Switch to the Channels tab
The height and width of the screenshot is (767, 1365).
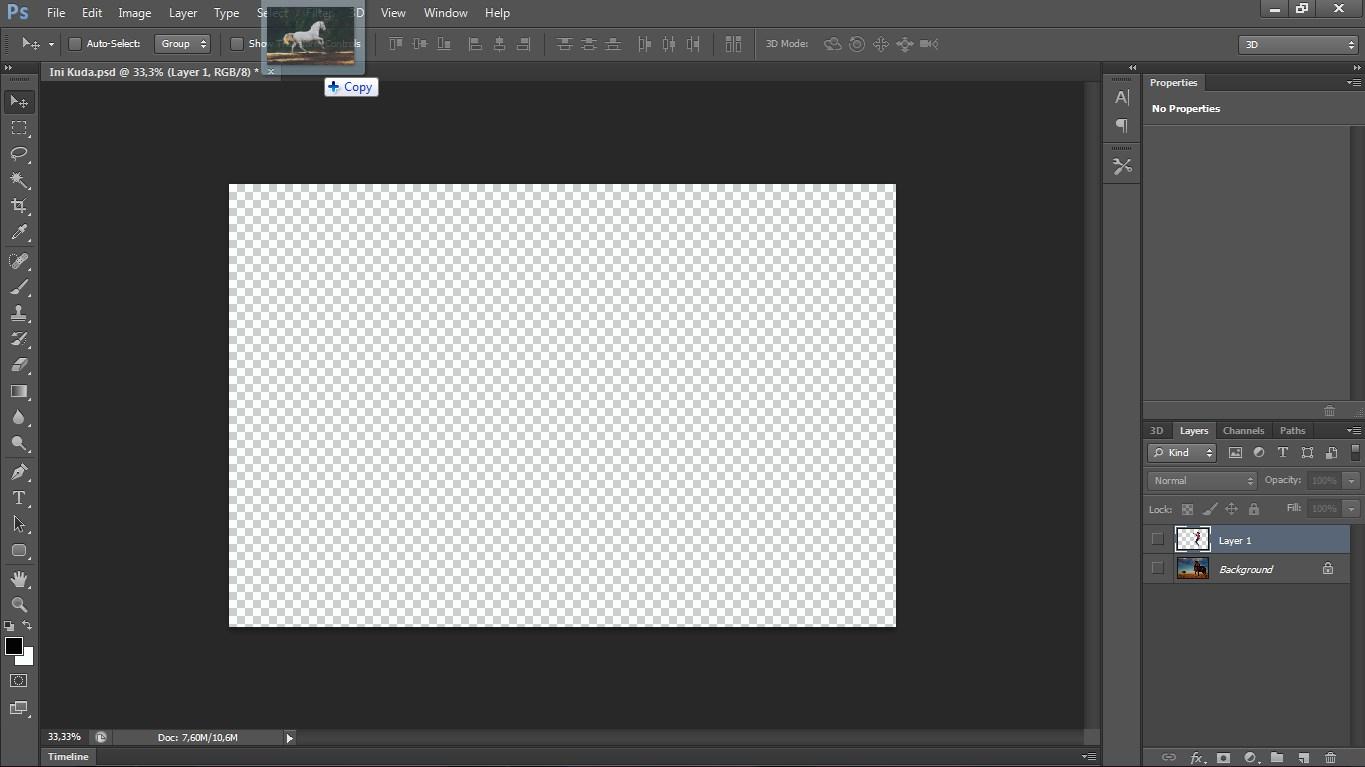1243,431
